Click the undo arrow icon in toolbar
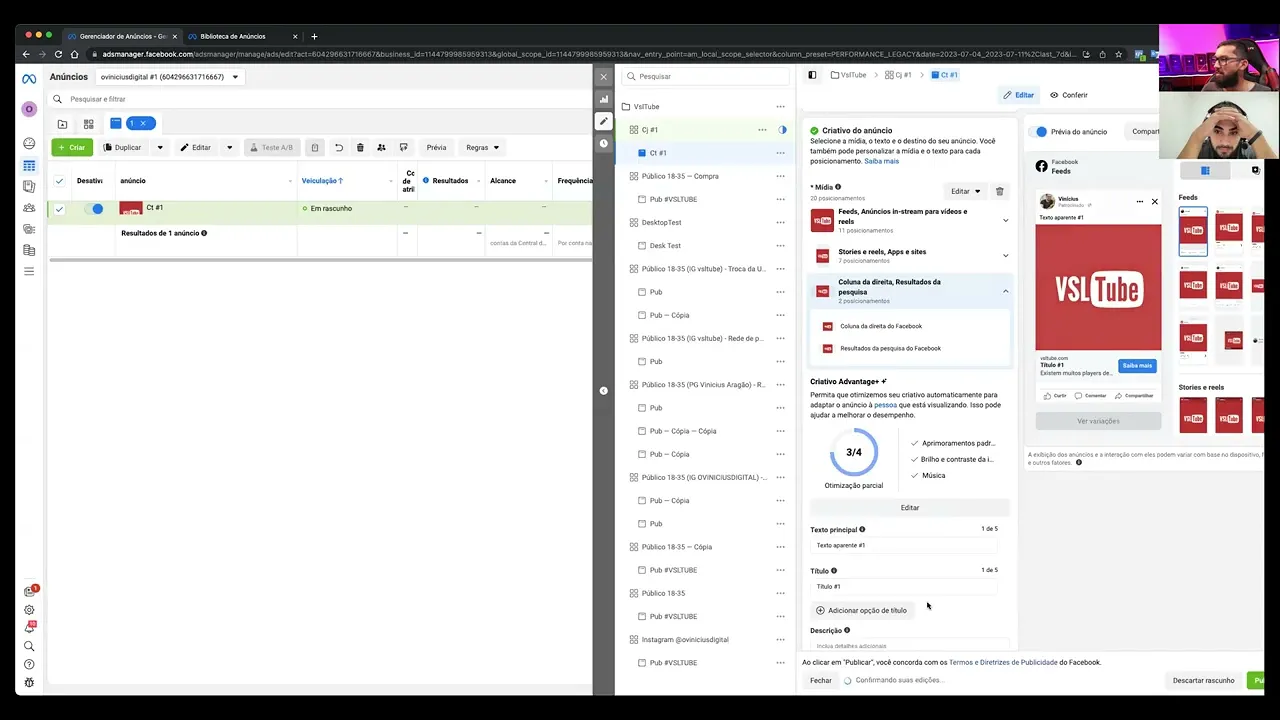Viewport: 1280px width, 720px height. tap(338, 147)
